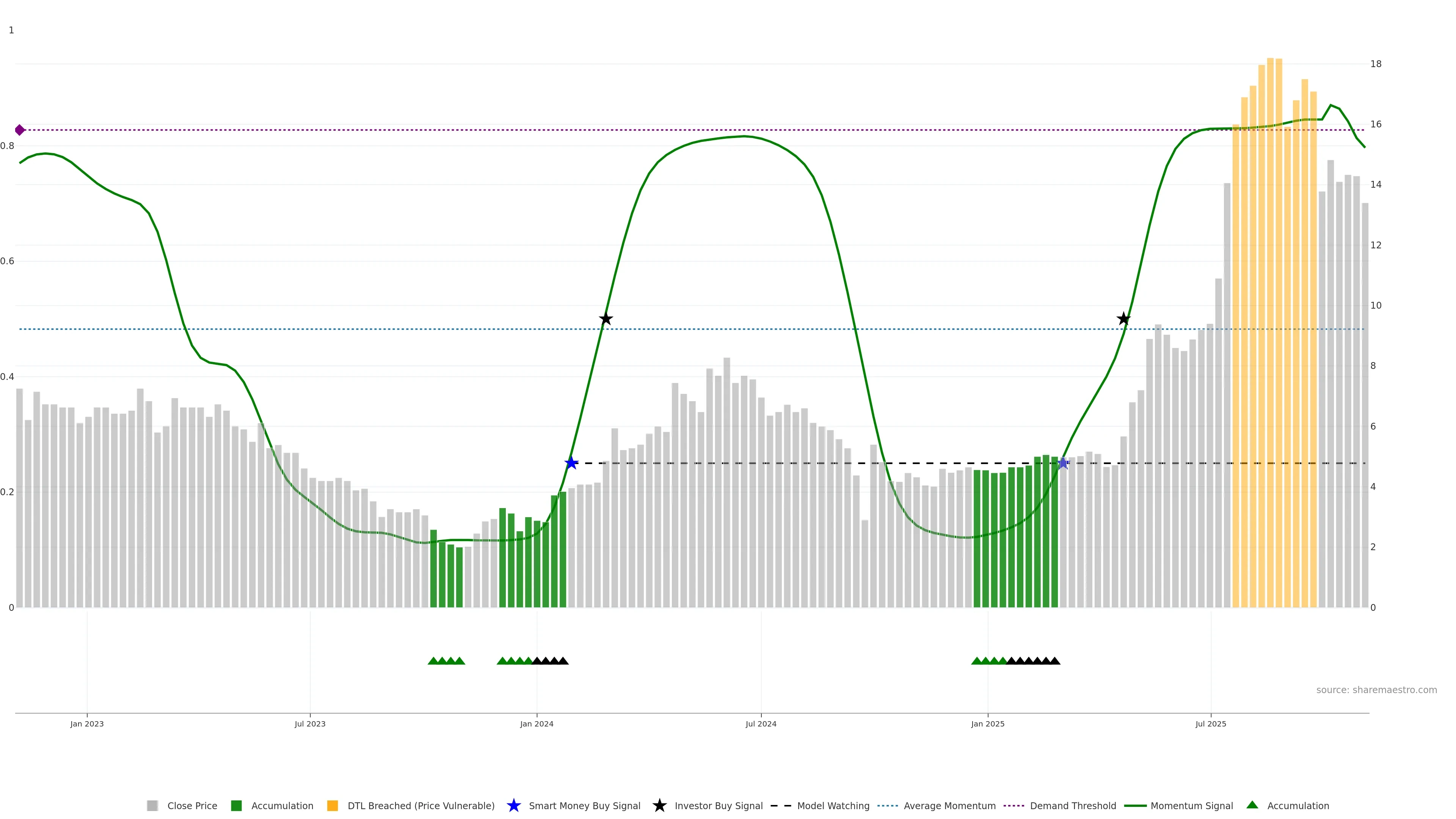1456x819 pixels.
Task: Click black star icon in legend
Action: [x=659, y=805]
